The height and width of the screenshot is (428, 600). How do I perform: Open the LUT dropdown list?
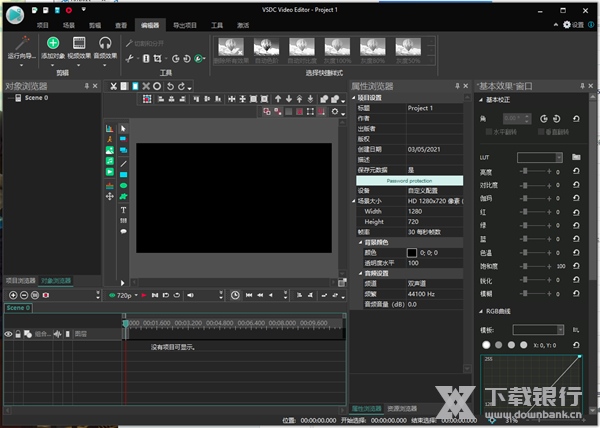coord(561,158)
